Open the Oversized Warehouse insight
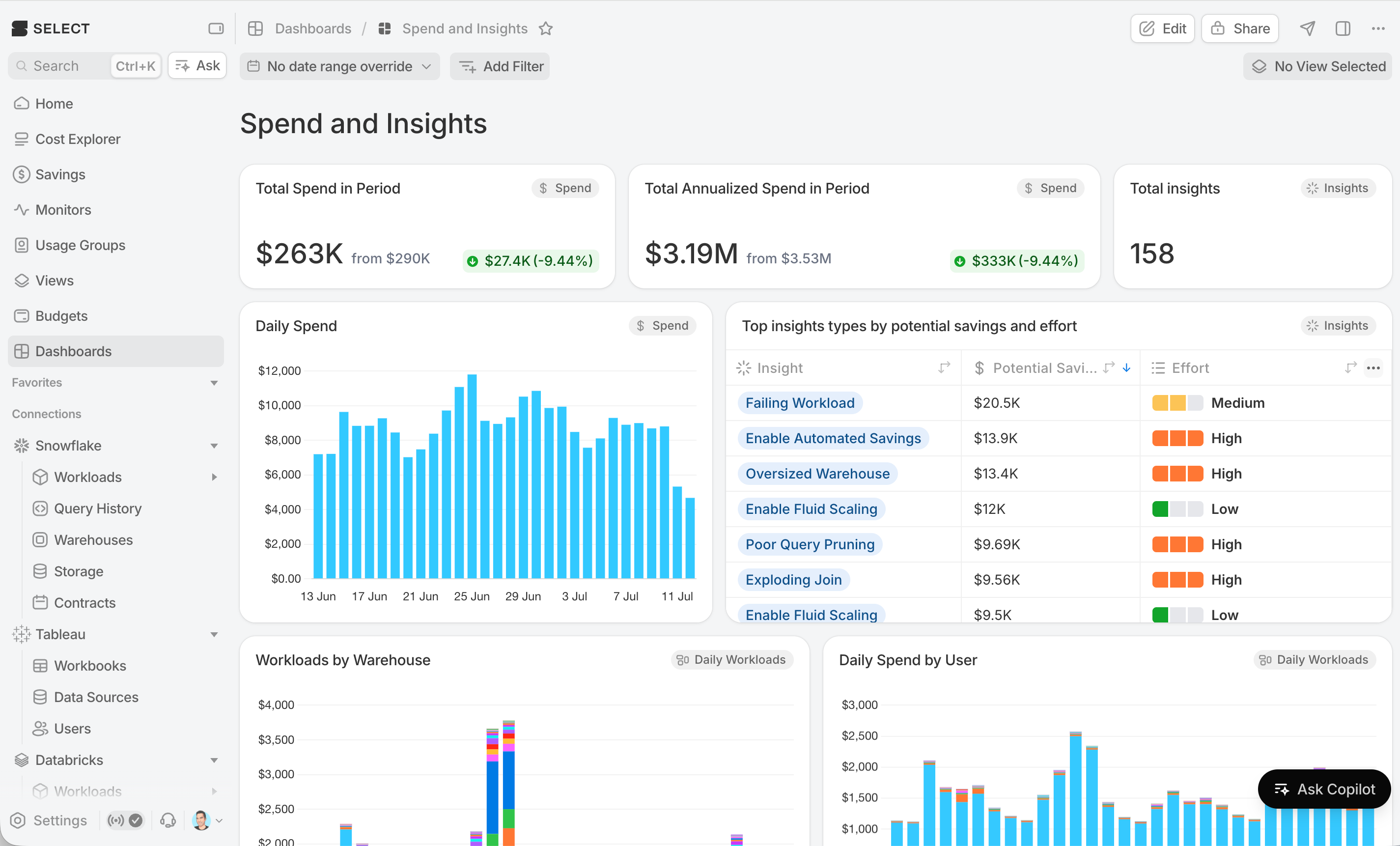The image size is (1400, 846). pos(817,474)
